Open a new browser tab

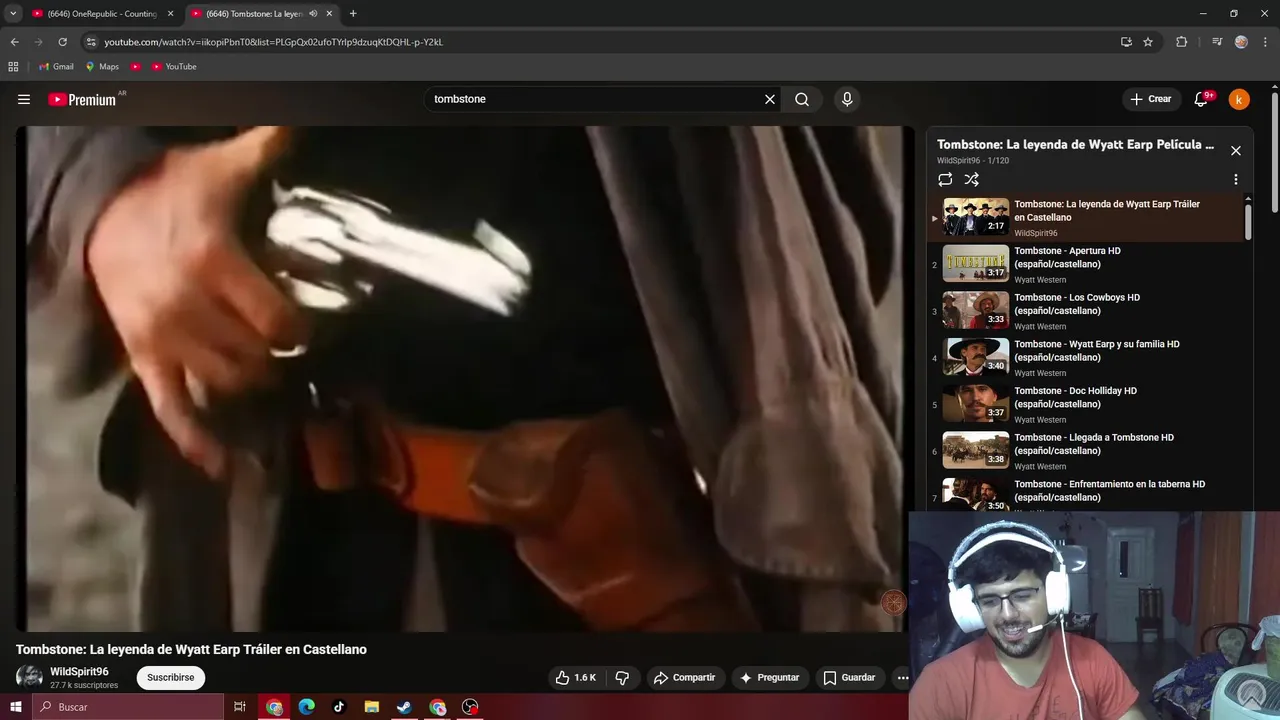tap(353, 14)
